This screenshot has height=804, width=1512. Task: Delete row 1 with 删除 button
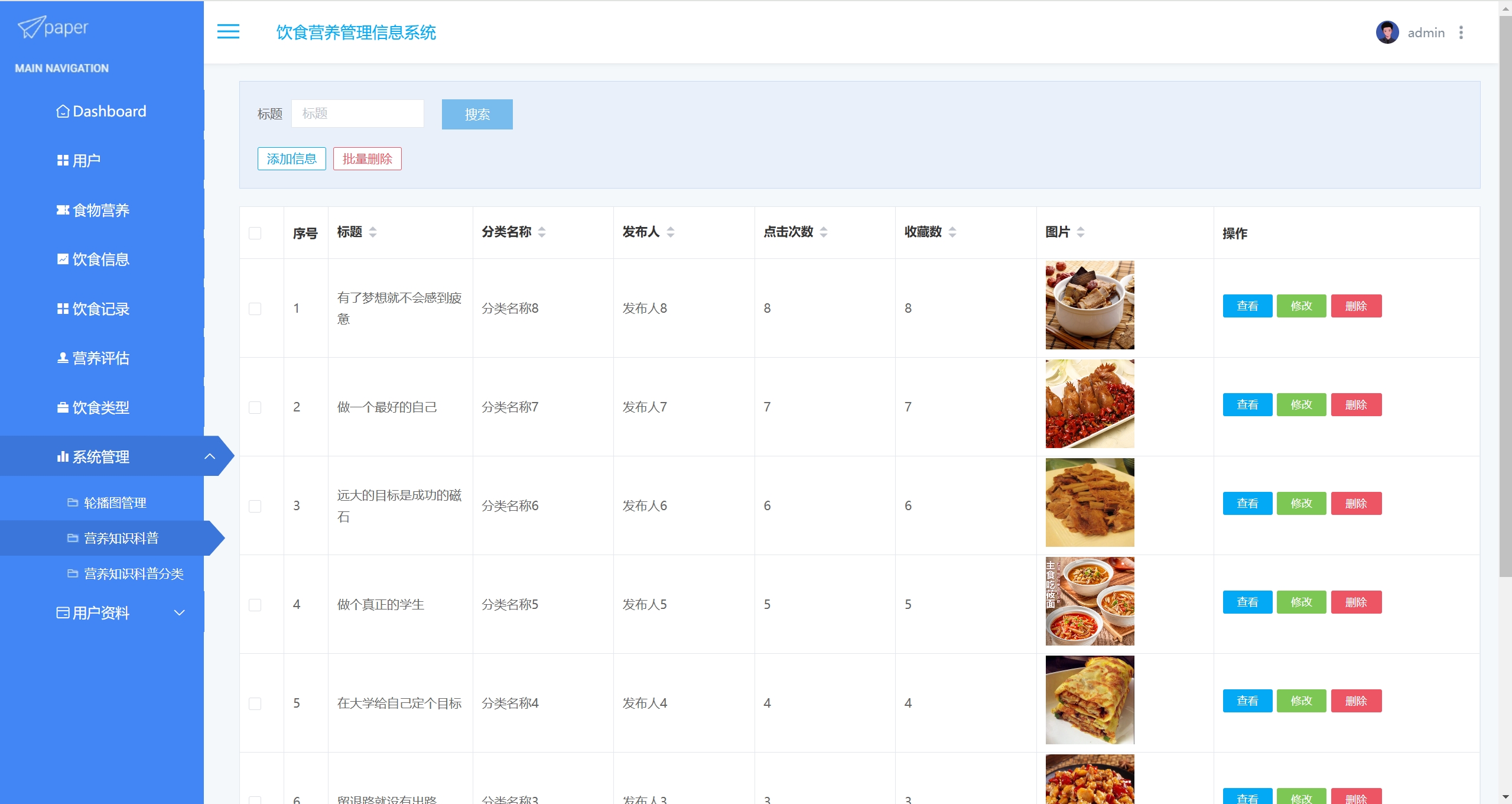[x=1356, y=306]
